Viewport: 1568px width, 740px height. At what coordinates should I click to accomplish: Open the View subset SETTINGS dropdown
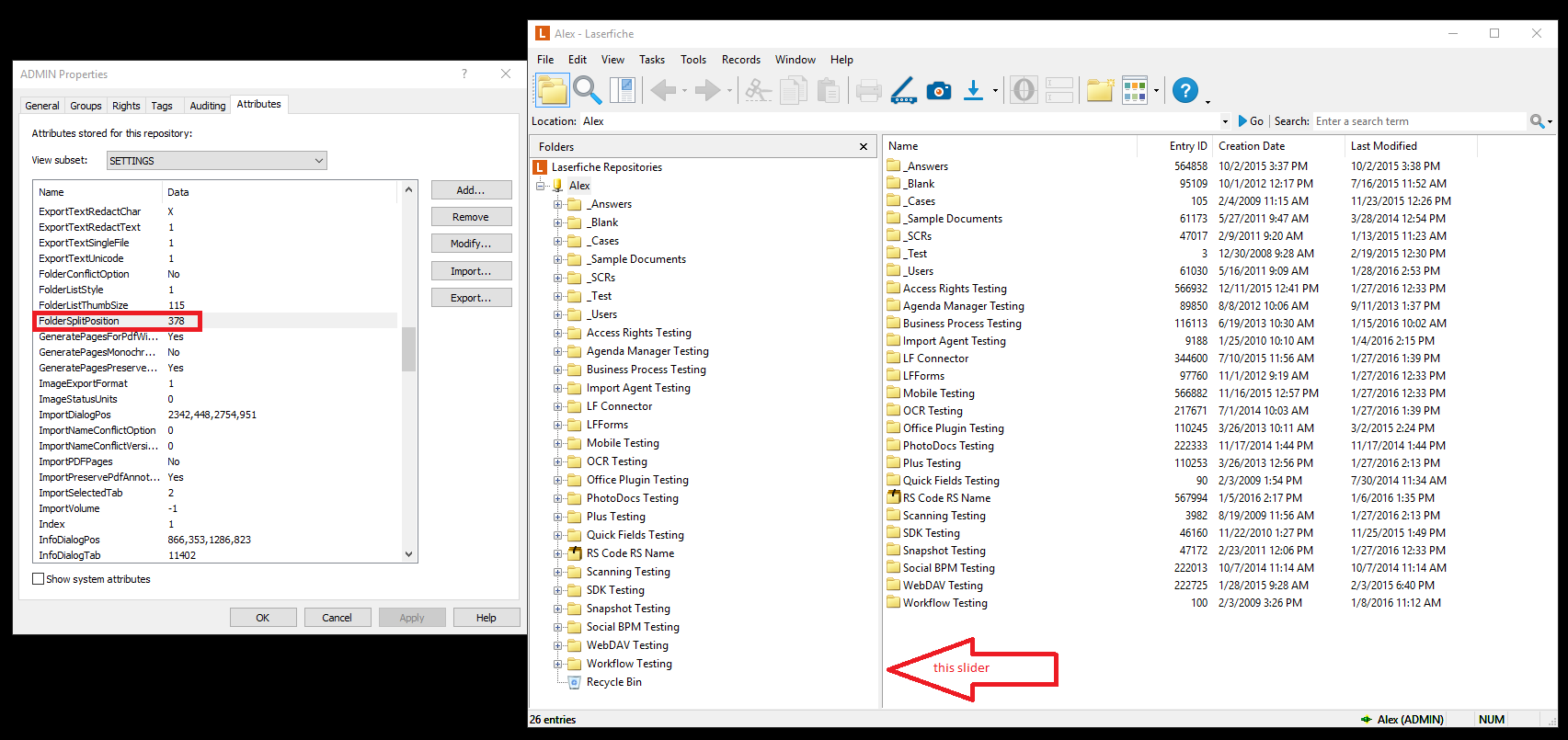[216, 161]
